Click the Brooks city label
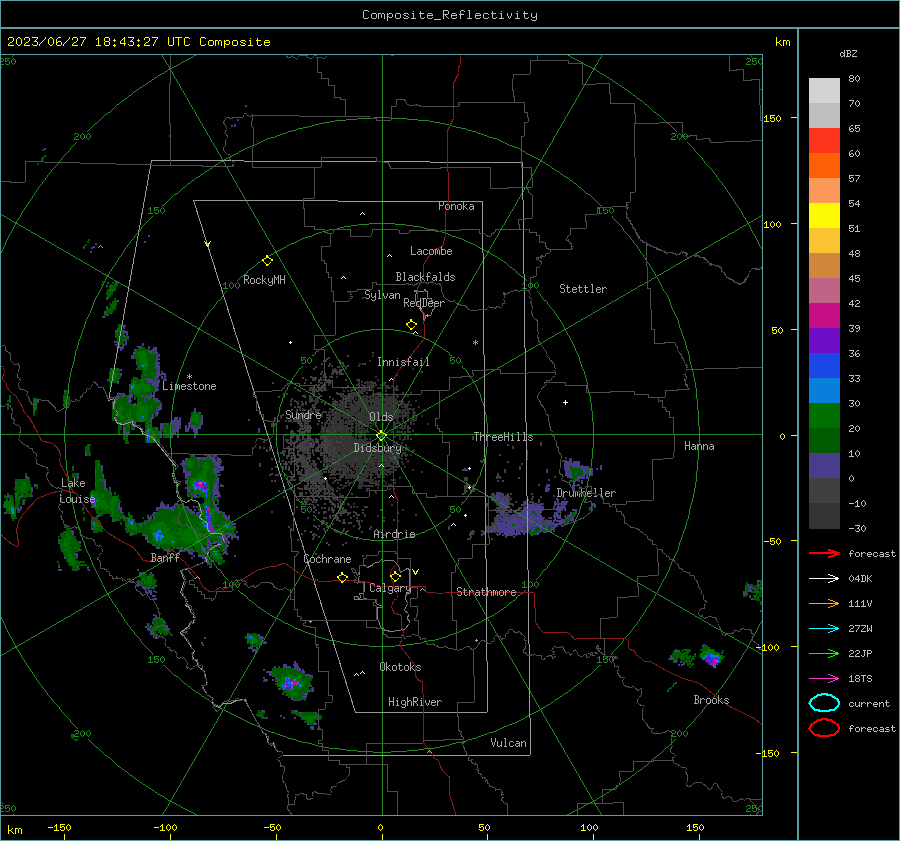Viewport: 900px width, 841px height. (x=711, y=700)
